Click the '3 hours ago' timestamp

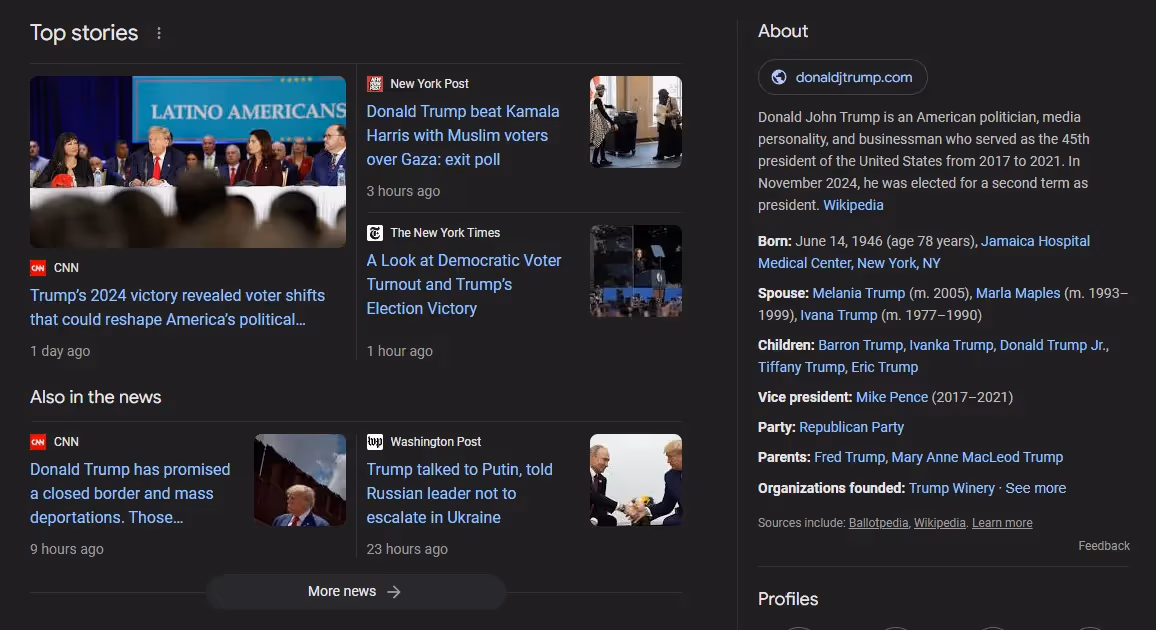pyautogui.click(x=403, y=192)
